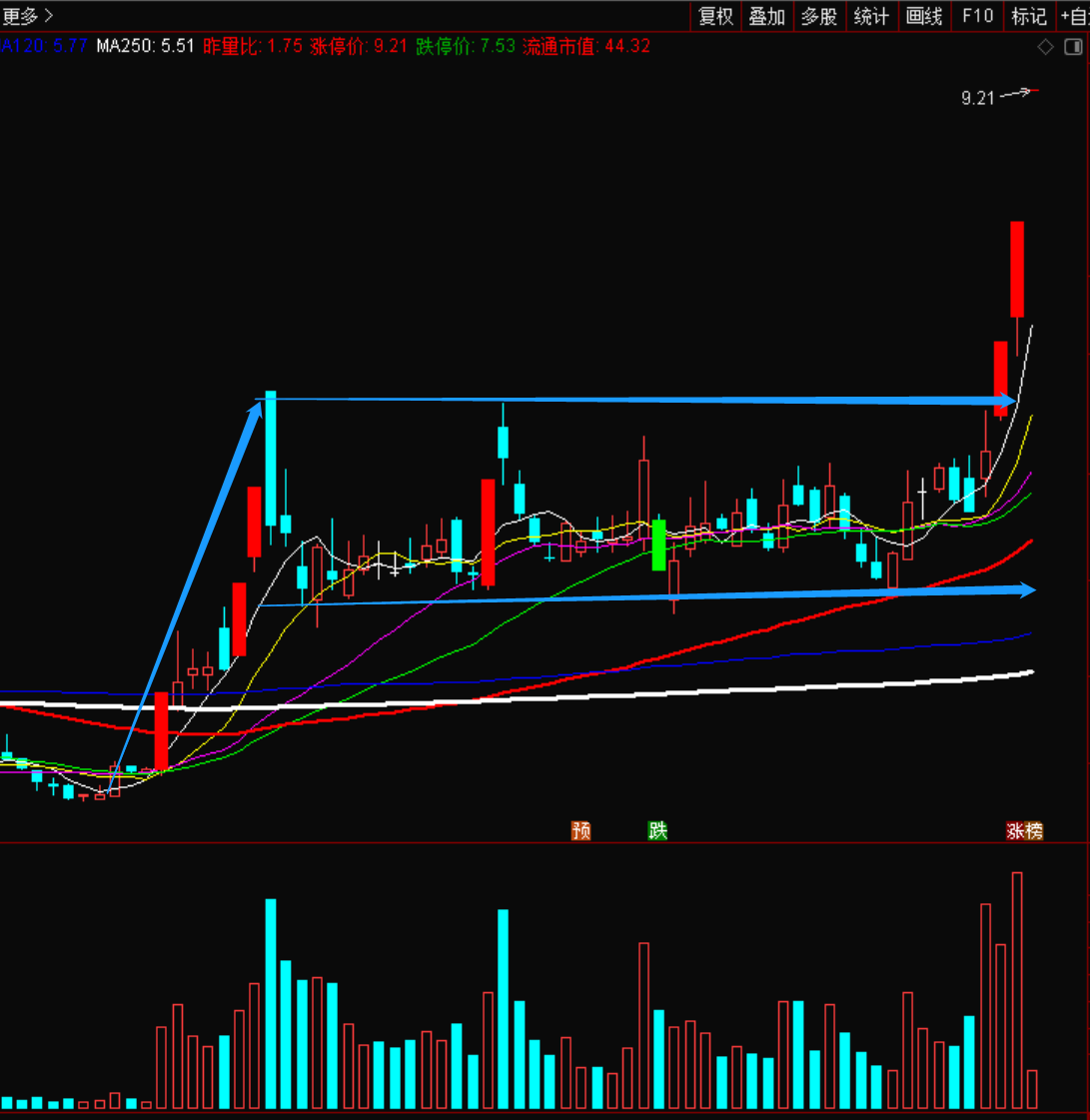
Task: Activate the 画线 drawing tool
Action: [x=924, y=16]
